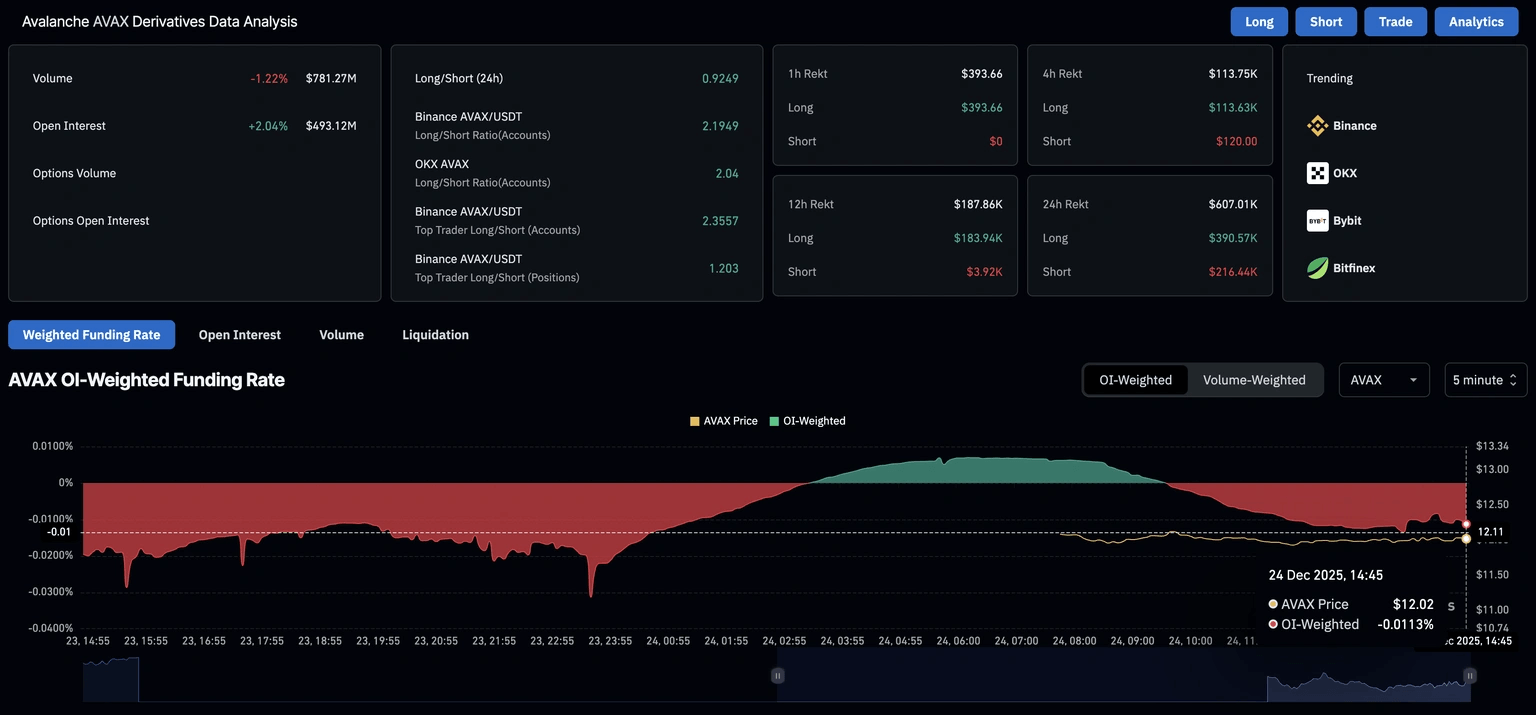Switch to the Liquidation tab
The image size is (1536, 715).
point(435,335)
